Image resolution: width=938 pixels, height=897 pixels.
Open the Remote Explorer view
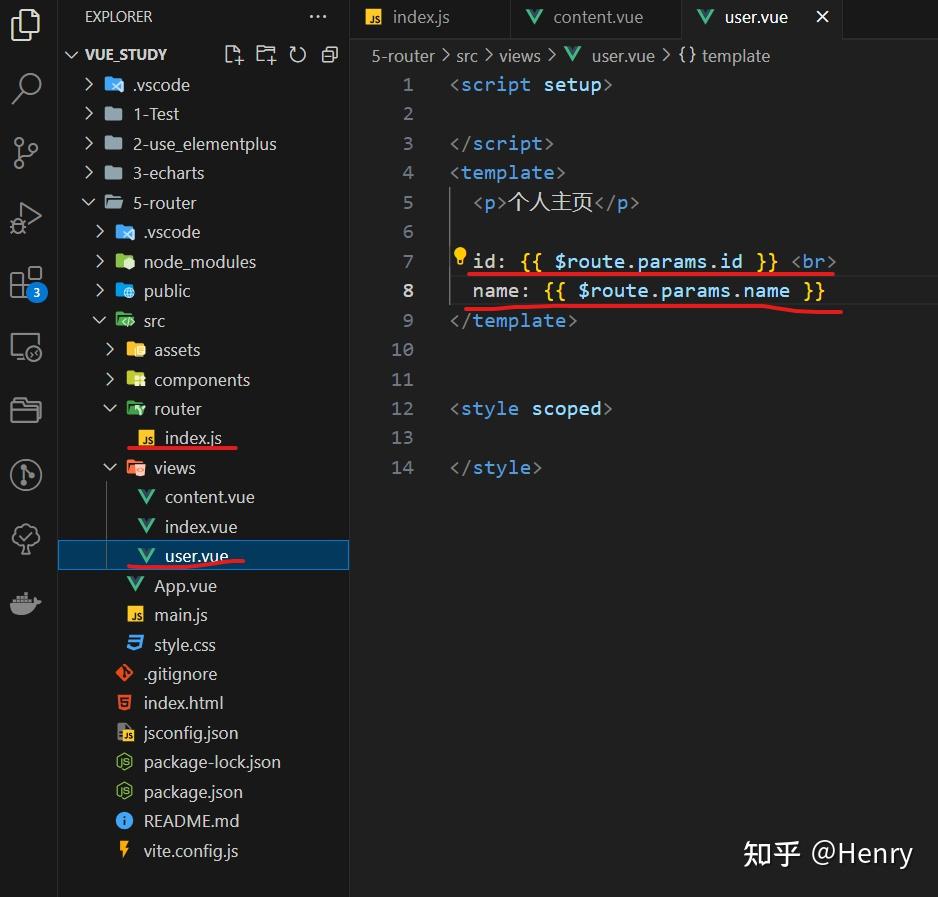(26, 346)
